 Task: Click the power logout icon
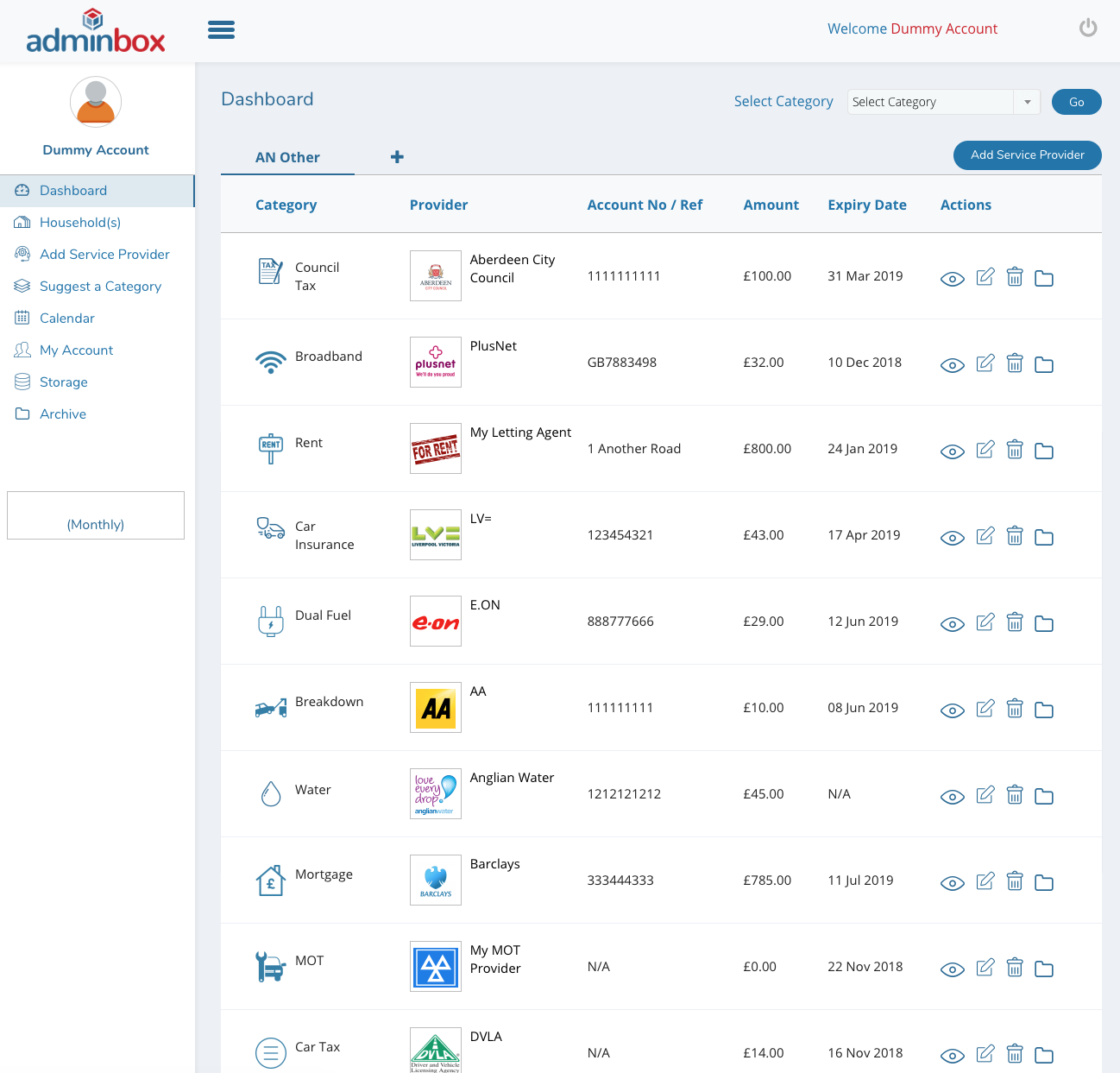(x=1088, y=28)
